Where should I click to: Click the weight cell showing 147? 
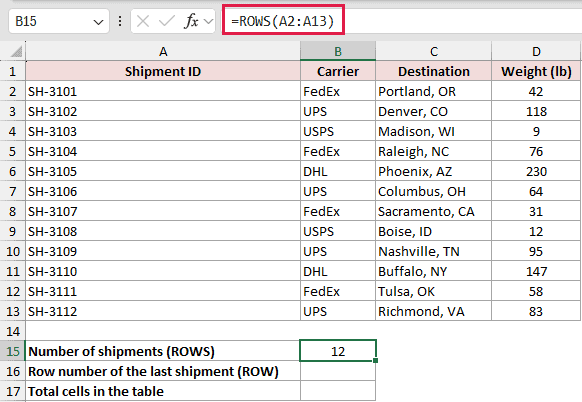click(536, 272)
